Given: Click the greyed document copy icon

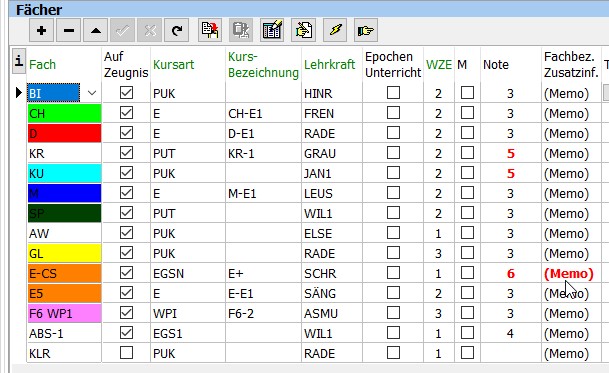Looking at the screenshot, I should coord(241,30).
